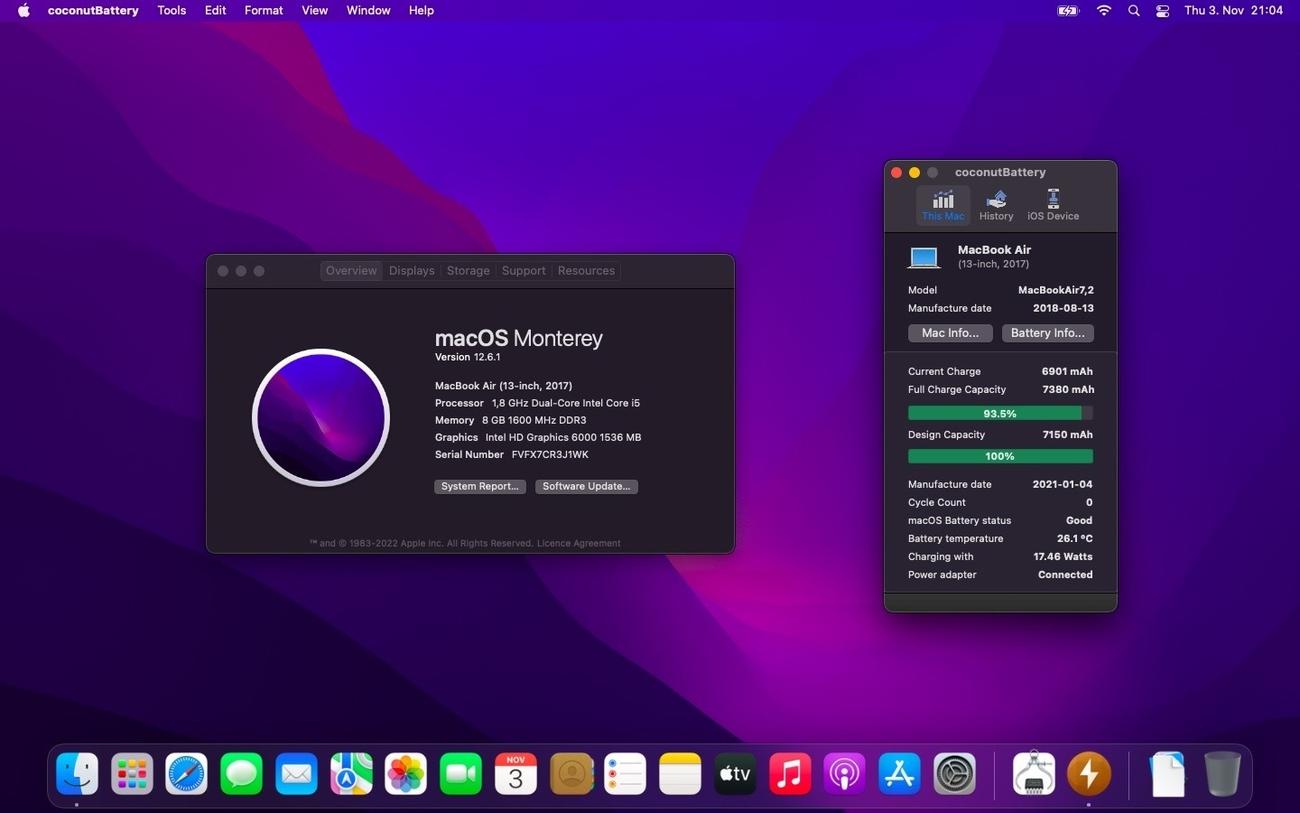
Task: Launch Safari from the Dock
Action: tap(187, 774)
